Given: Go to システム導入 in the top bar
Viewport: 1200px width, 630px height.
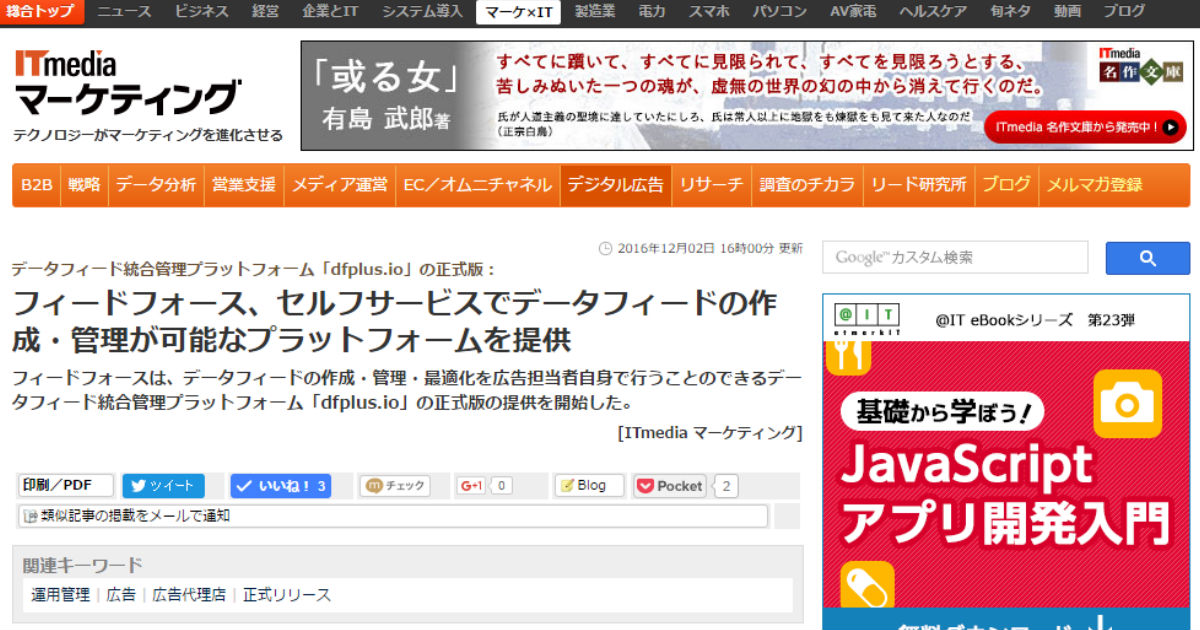Looking at the screenshot, I should tap(422, 12).
